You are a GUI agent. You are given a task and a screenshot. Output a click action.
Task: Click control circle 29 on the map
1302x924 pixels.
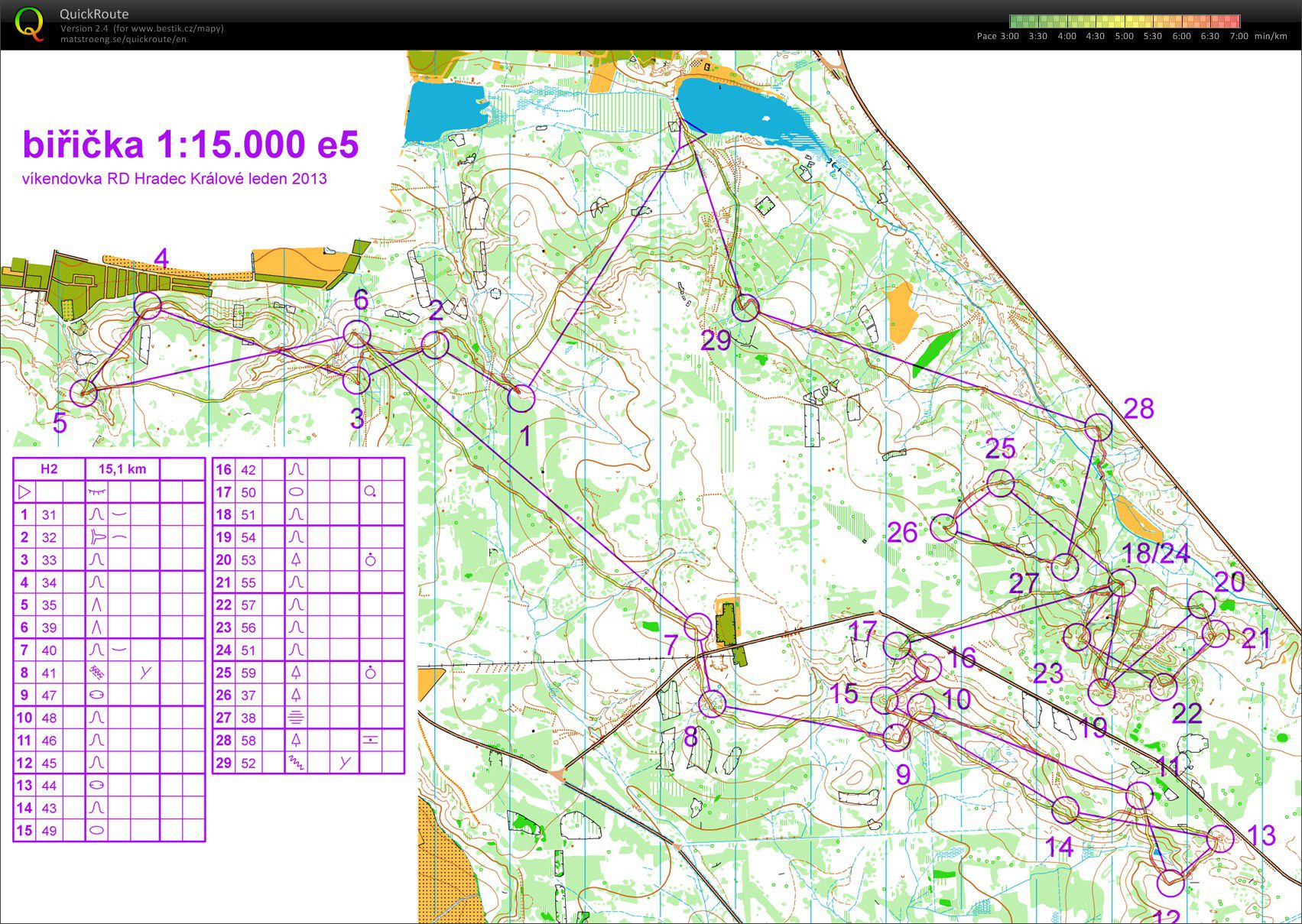point(746,308)
